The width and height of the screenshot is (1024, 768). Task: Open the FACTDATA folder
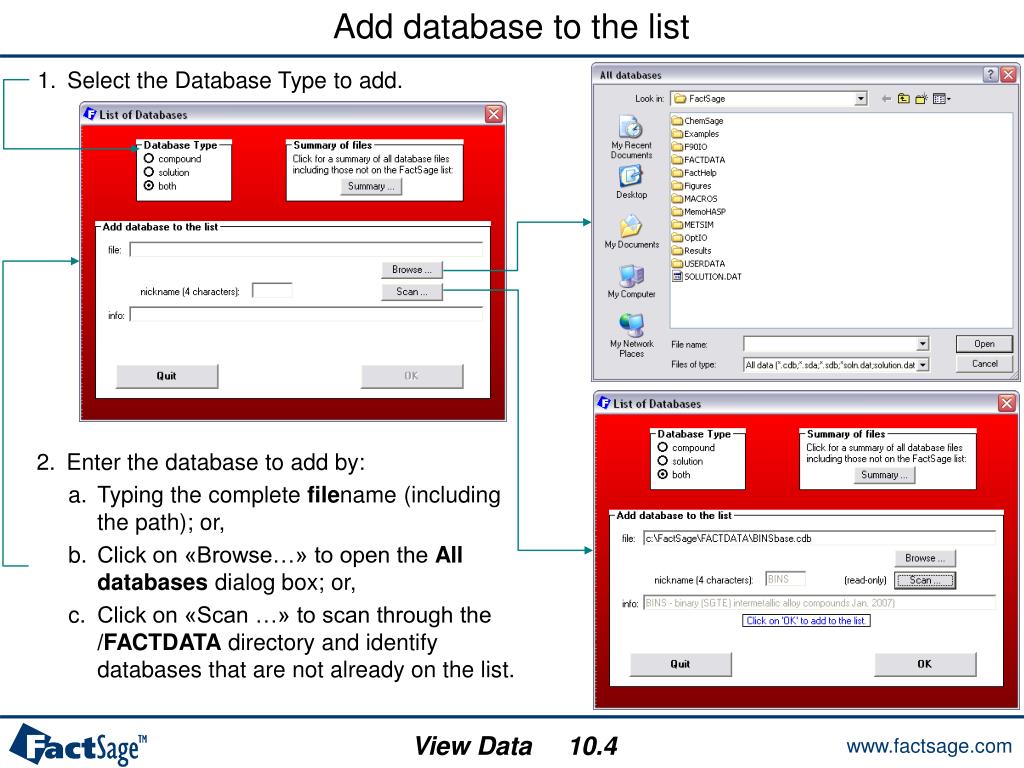point(699,160)
